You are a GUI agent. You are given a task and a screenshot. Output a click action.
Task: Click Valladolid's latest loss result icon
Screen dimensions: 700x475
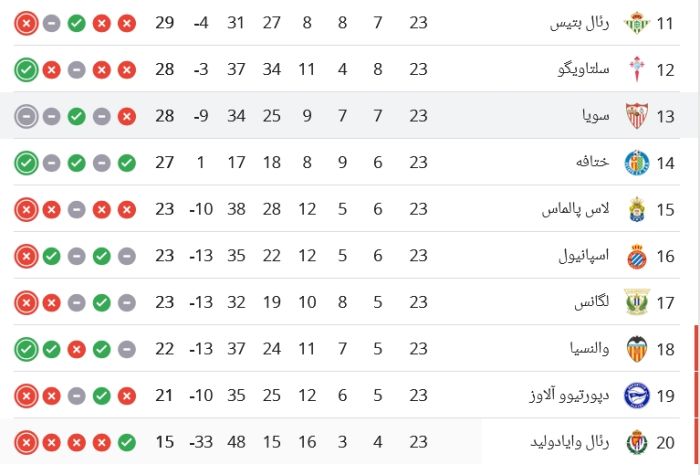point(26,442)
